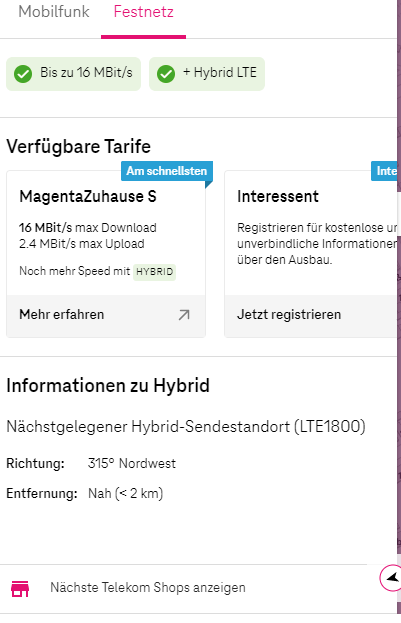This screenshot has height=623, width=401.
Task: Click the Verfügbare Tarife heading
Action: pos(79,146)
